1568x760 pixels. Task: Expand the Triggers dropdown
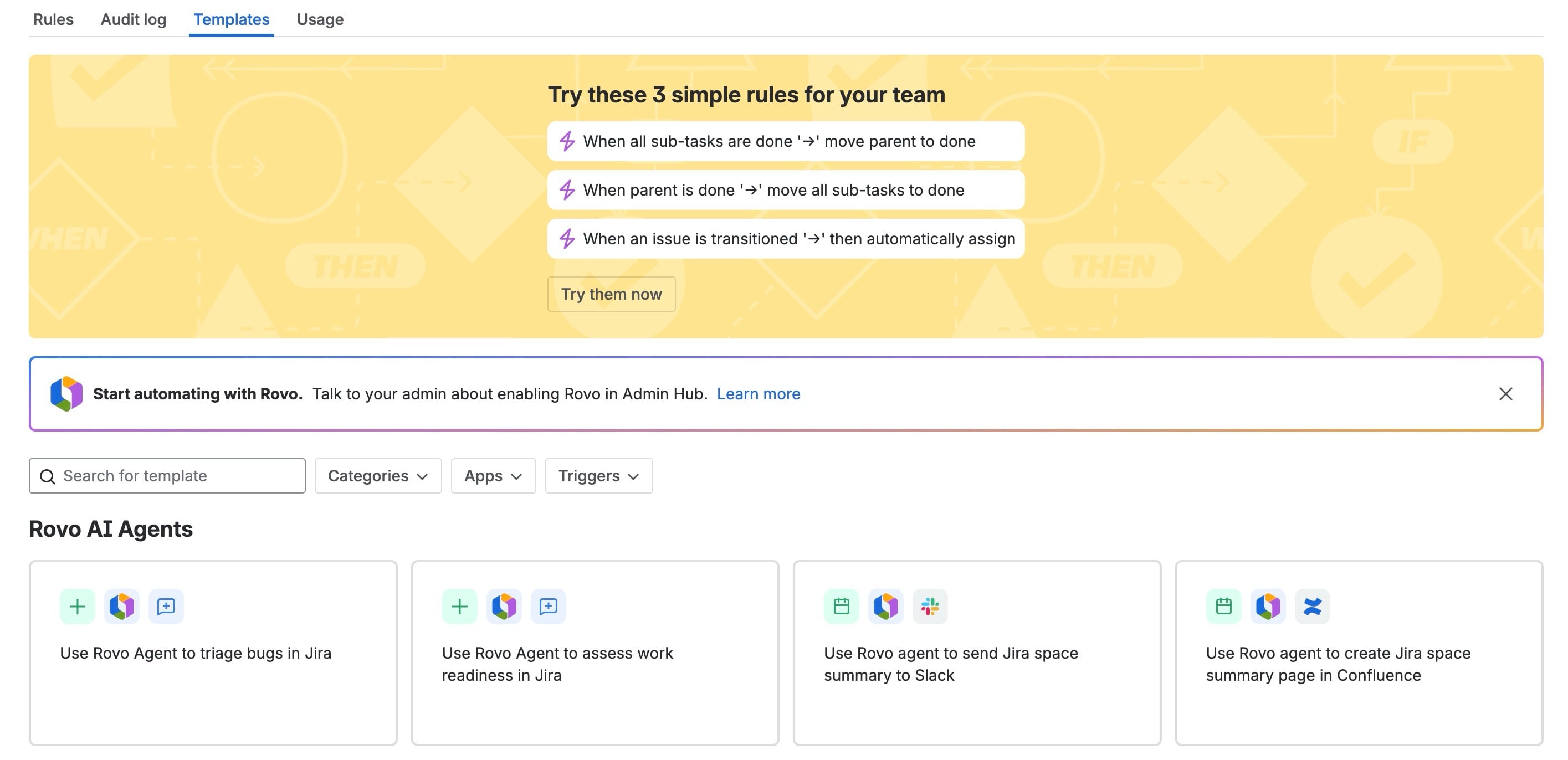tap(599, 476)
